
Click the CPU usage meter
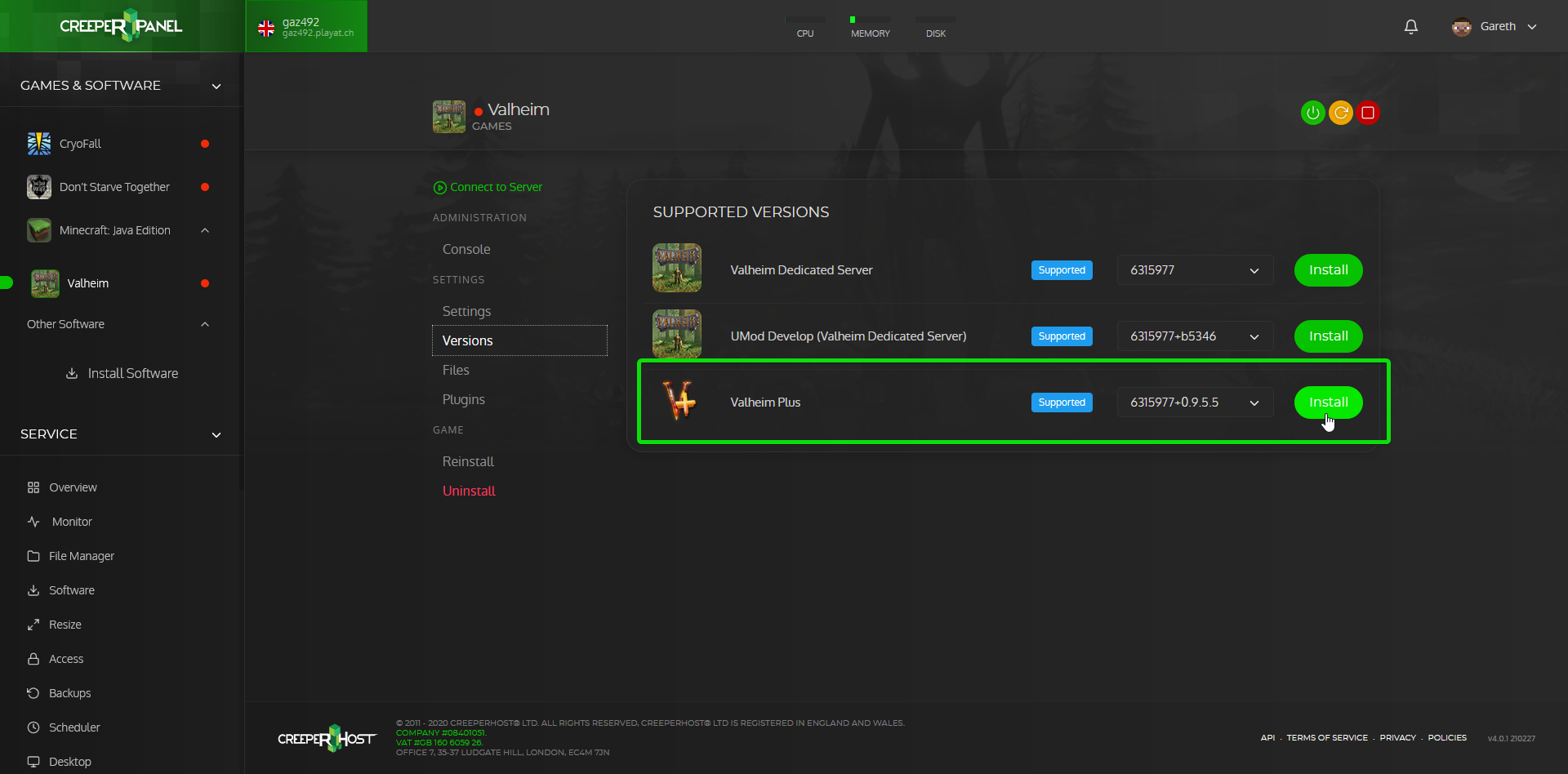coord(805,27)
